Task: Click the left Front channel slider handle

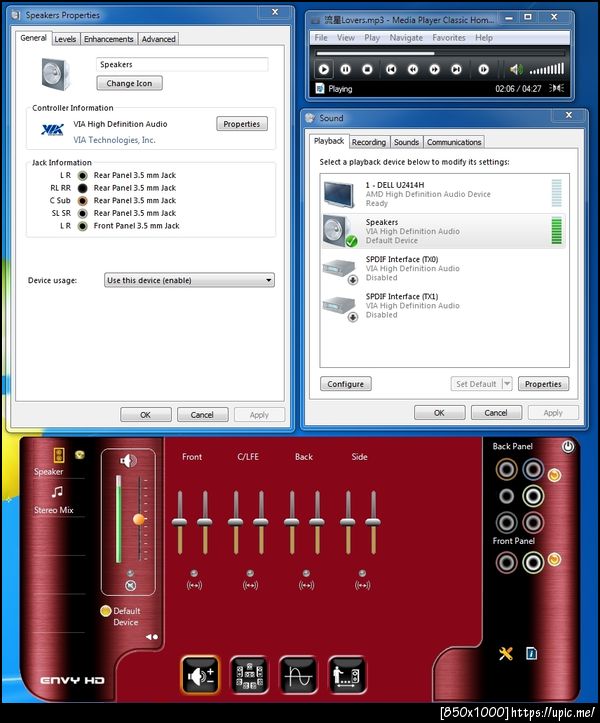Action: coord(179,522)
